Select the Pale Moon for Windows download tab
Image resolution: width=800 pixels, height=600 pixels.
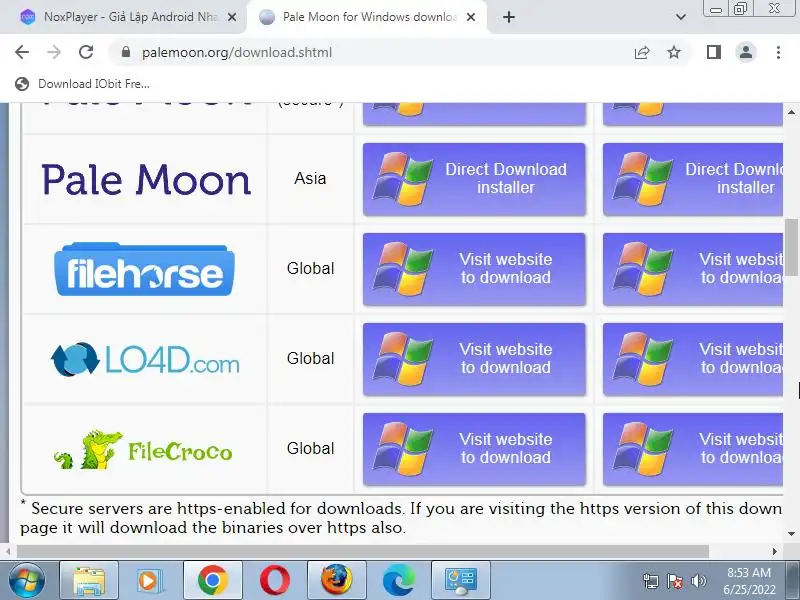367,17
